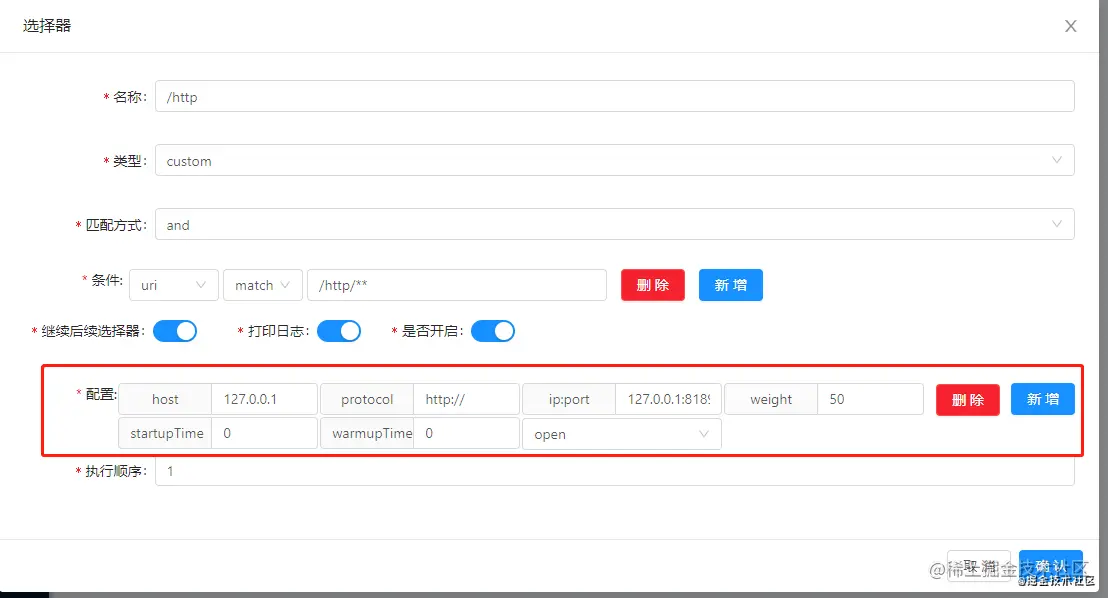Open the type dropdown showing custom

pos(615,160)
